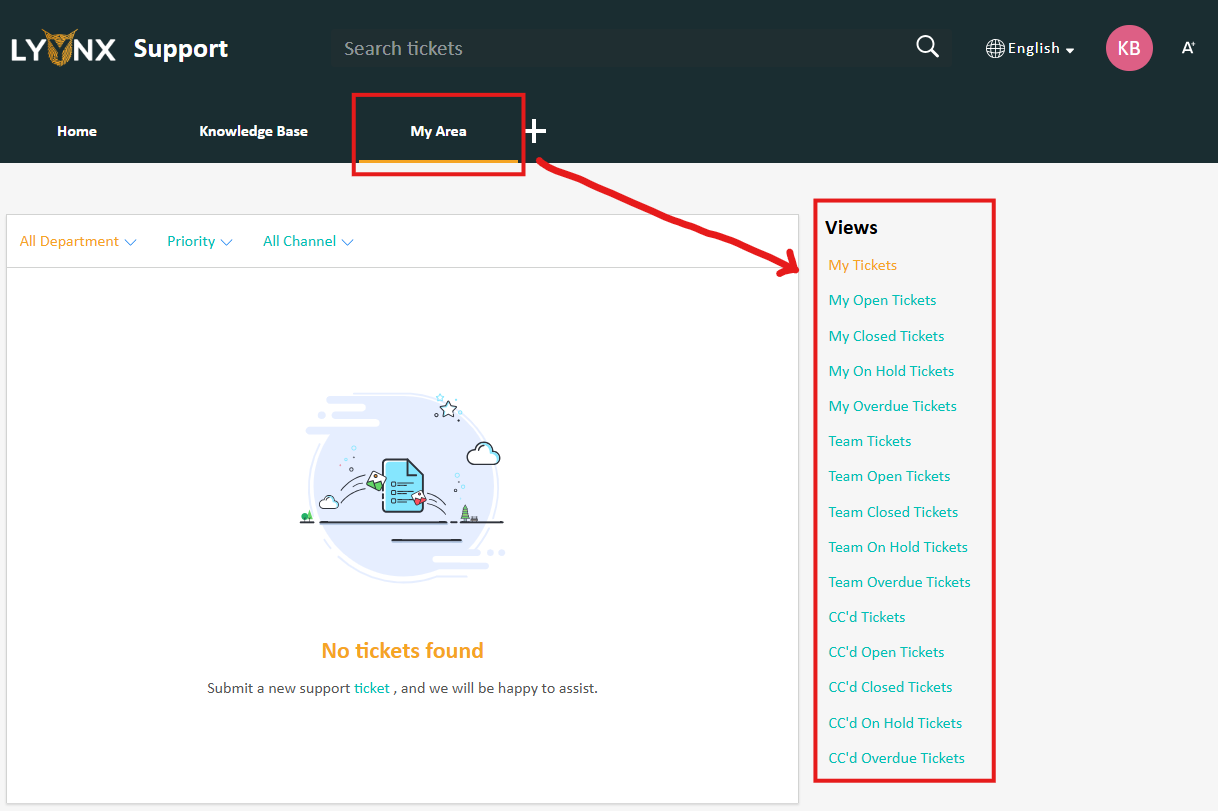Screen dimensions: 1218x811
Task: View My On Hold Tickets
Action: [x=891, y=371]
